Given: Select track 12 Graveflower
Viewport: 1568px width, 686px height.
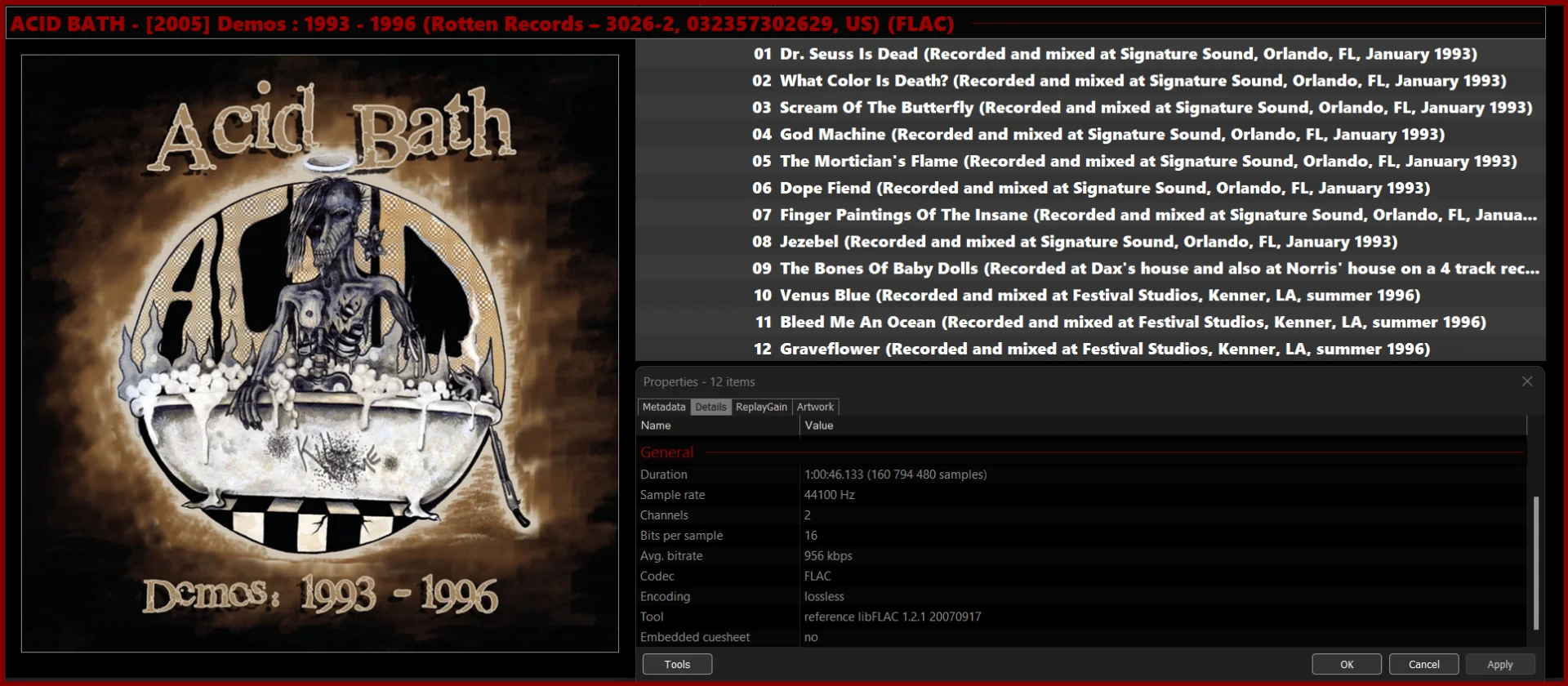Looking at the screenshot, I should pyautogui.click(x=1090, y=349).
